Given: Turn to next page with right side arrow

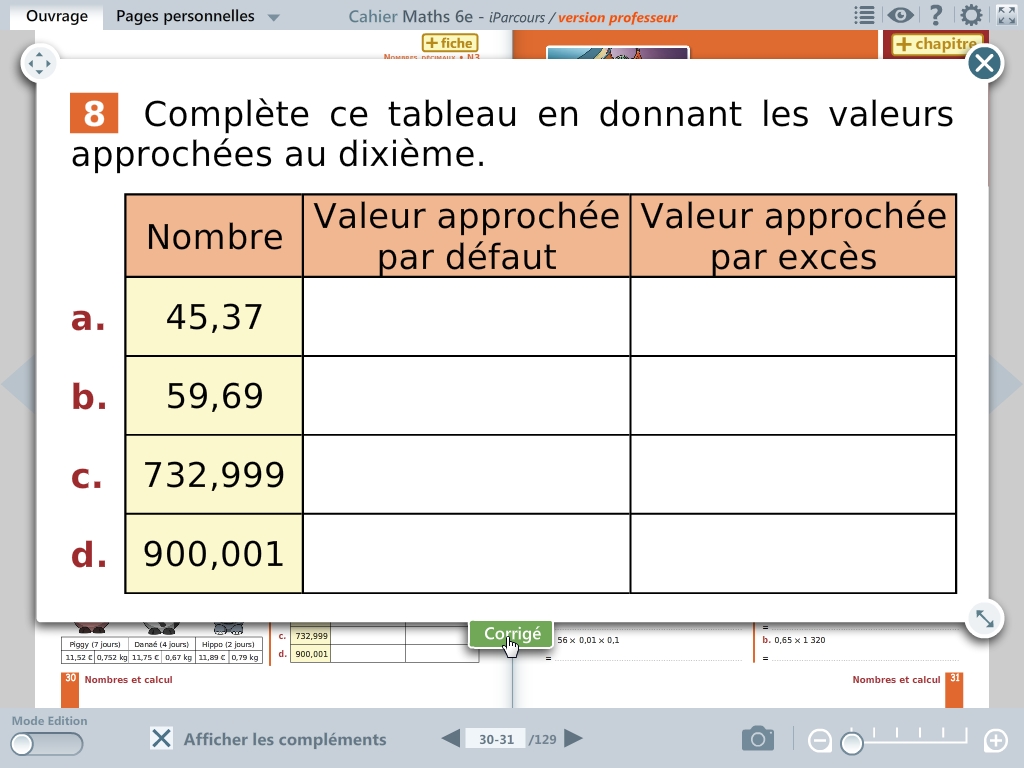Looking at the screenshot, I should click(x=1006, y=384).
